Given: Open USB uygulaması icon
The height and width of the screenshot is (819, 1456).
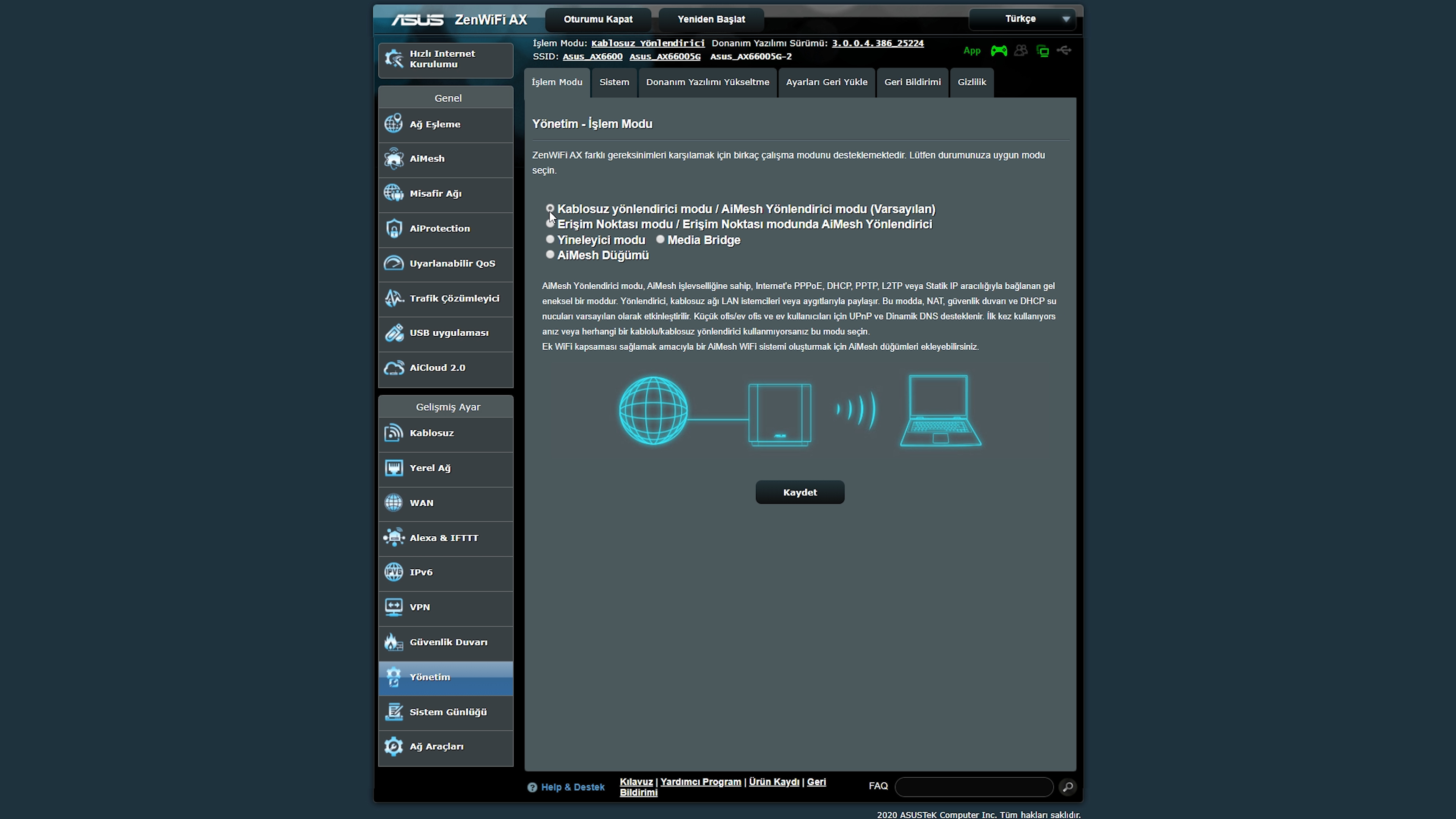Looking at the screenshot, I should click(394, 333).
